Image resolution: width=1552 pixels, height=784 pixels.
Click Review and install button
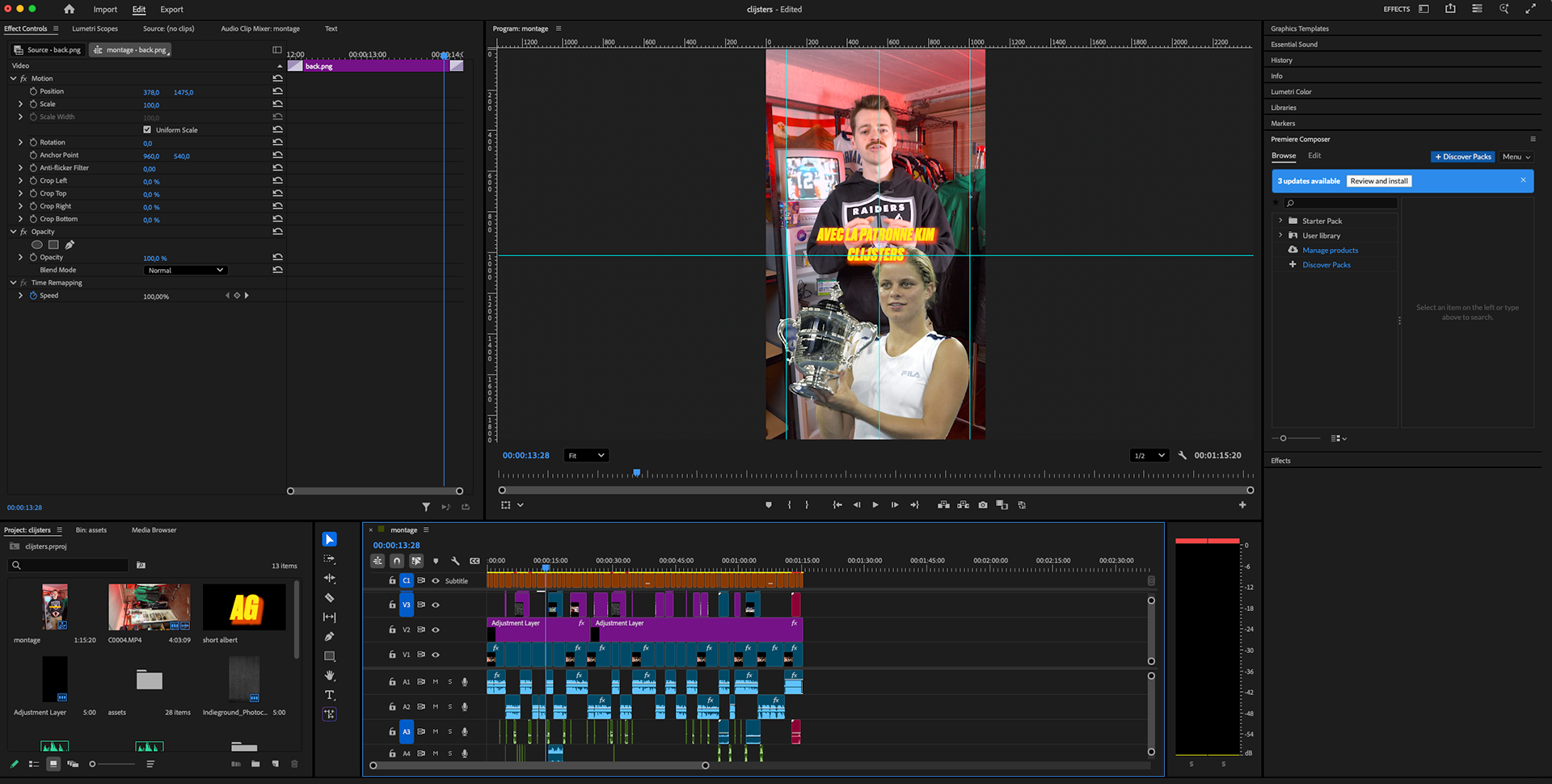click(1379, 181)
